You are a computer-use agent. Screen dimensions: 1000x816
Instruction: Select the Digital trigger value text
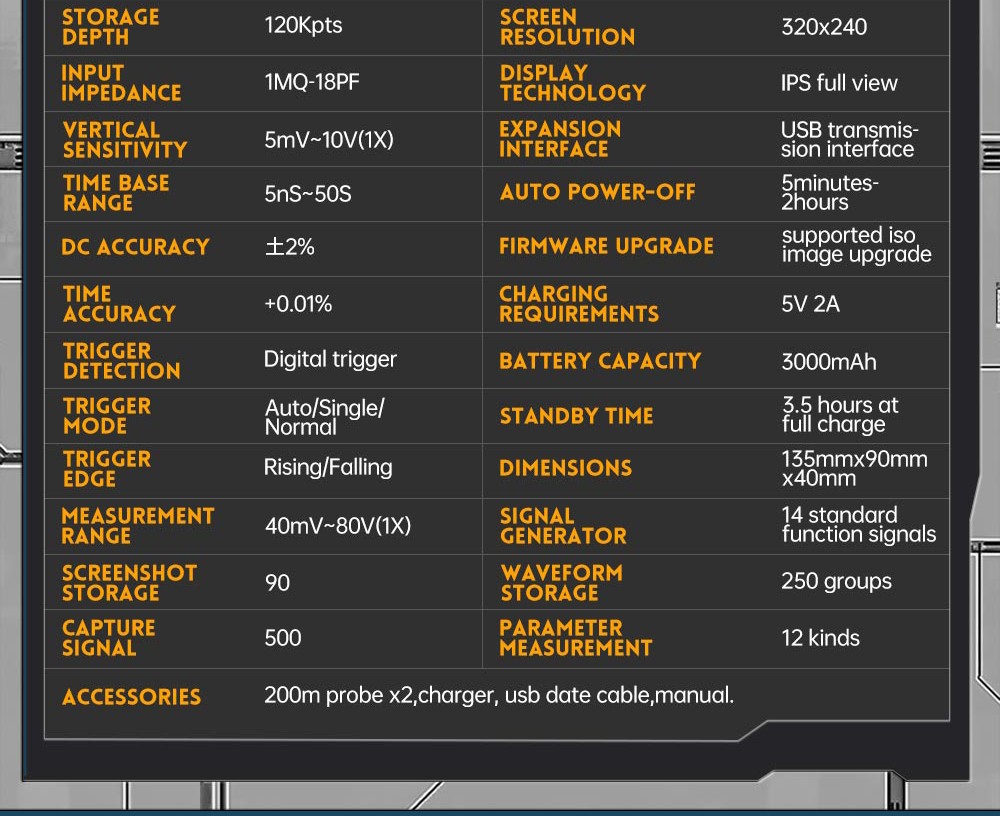pyautogui.click(x=330, y=359)
